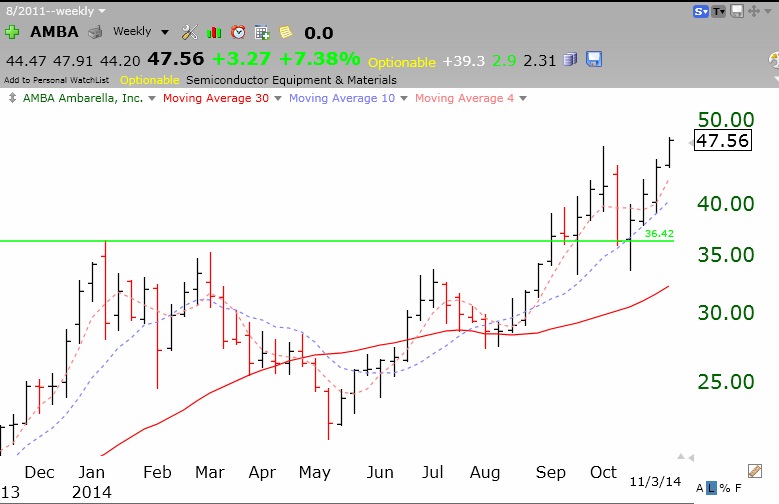Screen dimensions: 779x504
Task: Click the AMBA ticker symbol
Action: (54, 32)
